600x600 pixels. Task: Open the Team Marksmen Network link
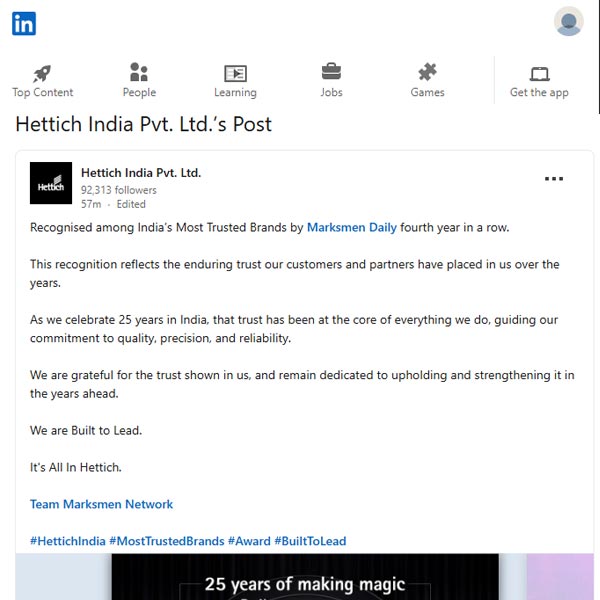[x=101, y=505]
